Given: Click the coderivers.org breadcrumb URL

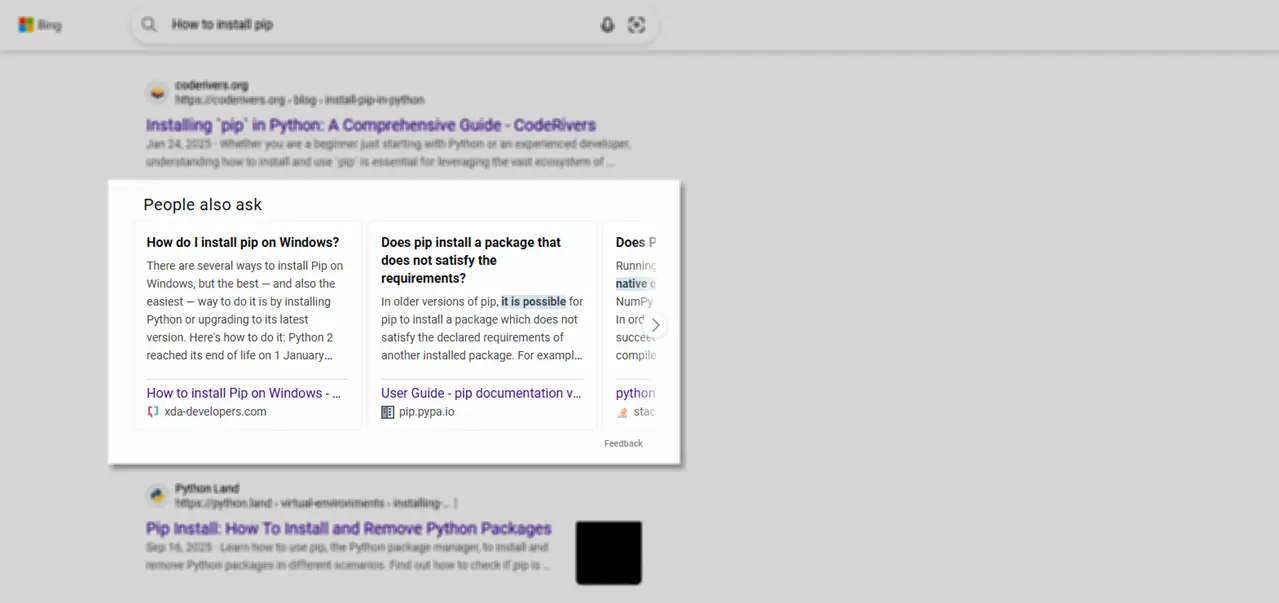Looking at the screenshot, I should tap(300, 100).
